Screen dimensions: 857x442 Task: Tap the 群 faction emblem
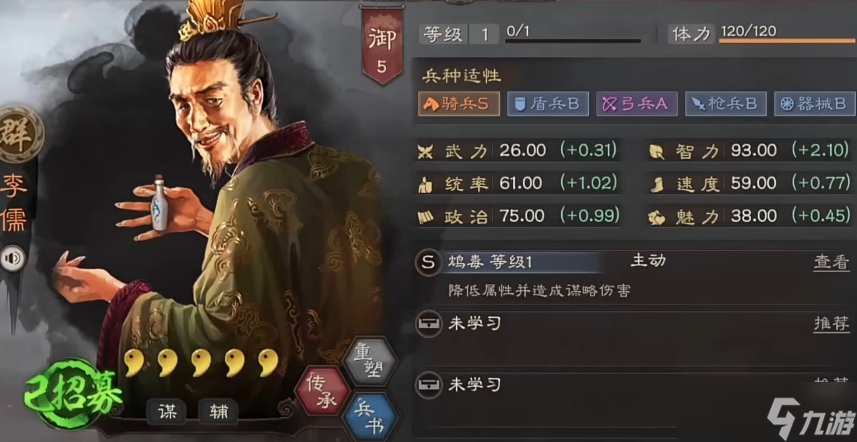(21, 134)
